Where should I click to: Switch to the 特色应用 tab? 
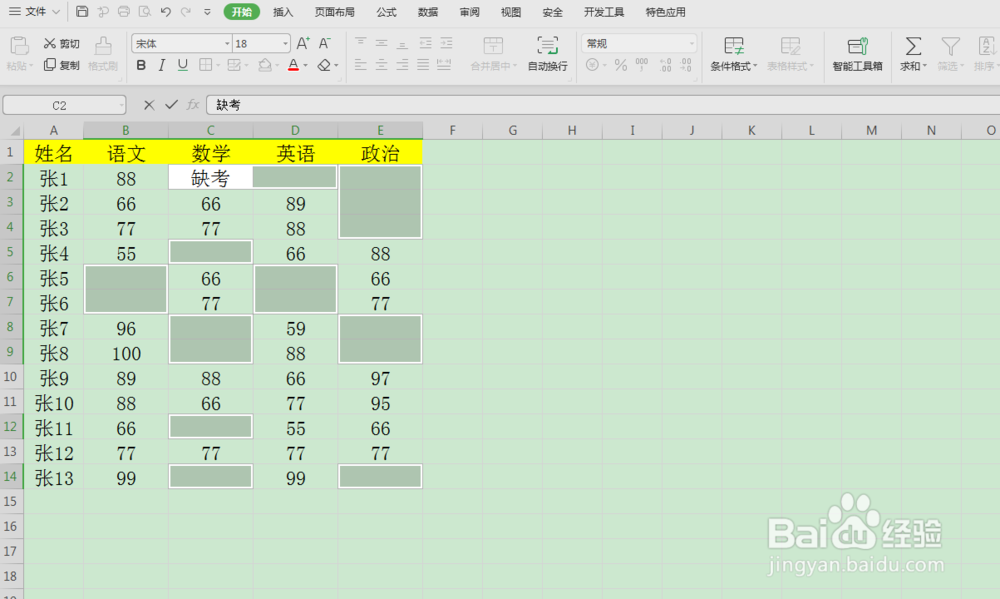(x=666, y=12)
